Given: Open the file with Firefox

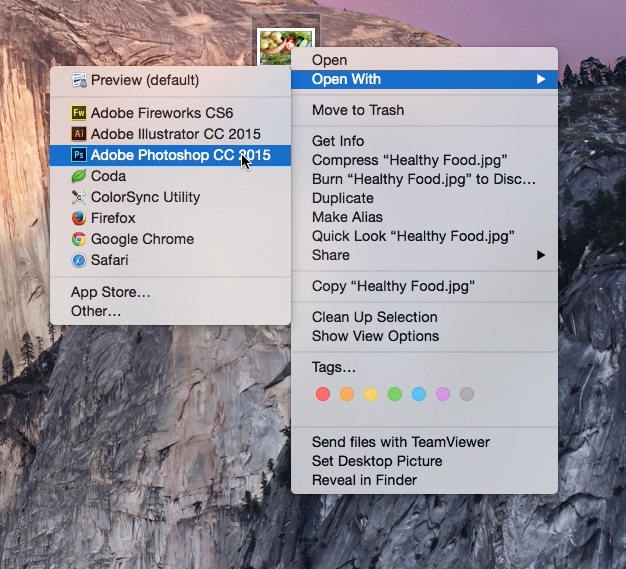Looking at the screenshot, I should coord(170,218).
